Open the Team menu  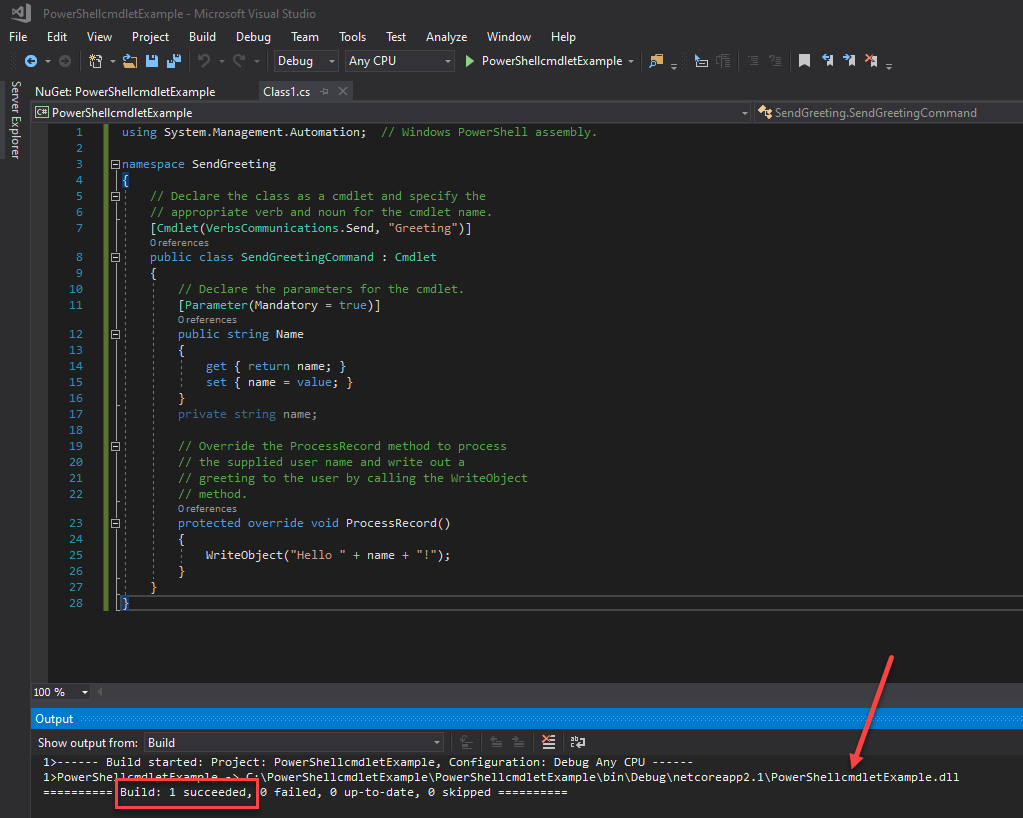305,37
